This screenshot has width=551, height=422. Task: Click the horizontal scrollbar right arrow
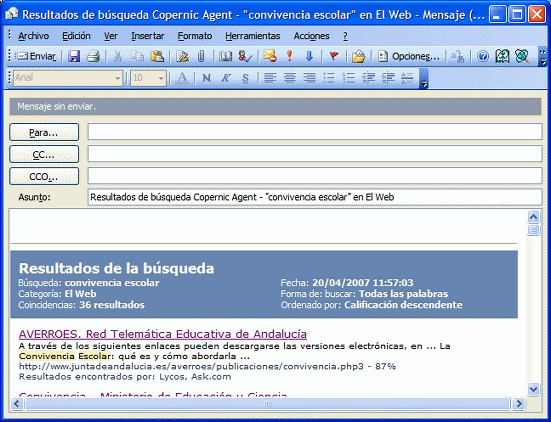tap(518, 403)
